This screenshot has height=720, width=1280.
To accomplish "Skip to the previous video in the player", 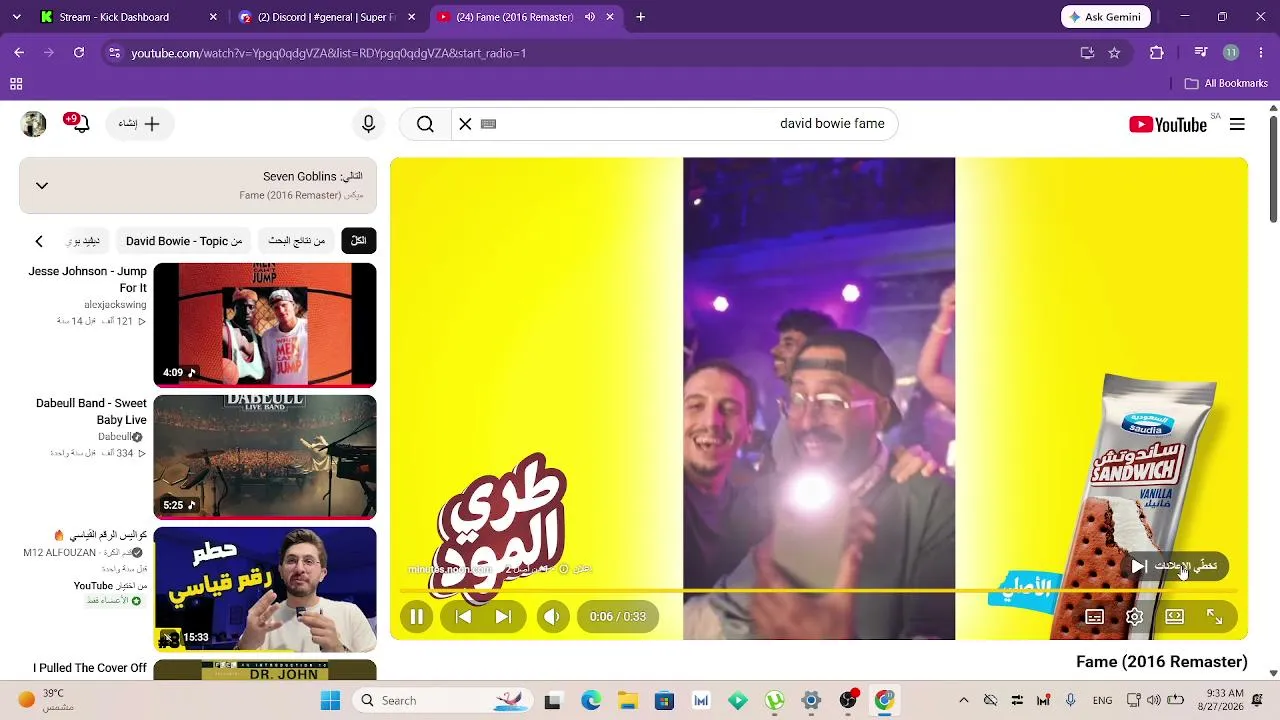I will (463, 617).
